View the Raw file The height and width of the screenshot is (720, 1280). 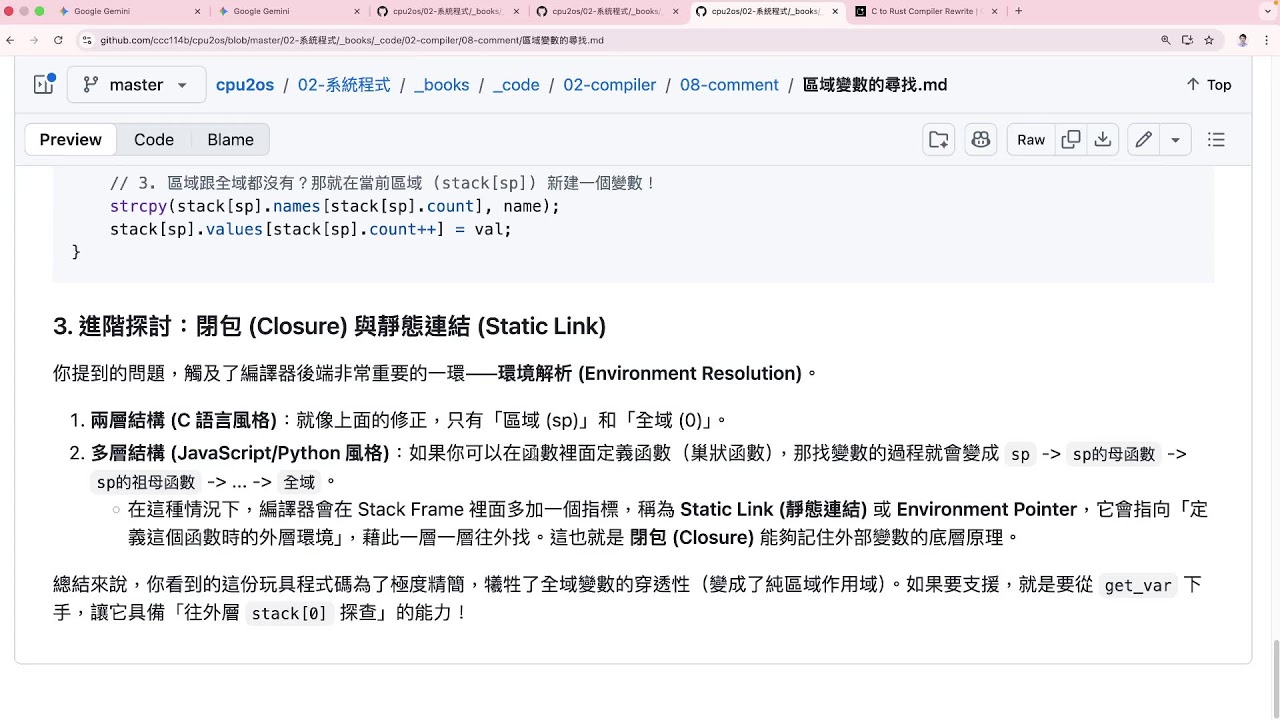[1031, 140]
